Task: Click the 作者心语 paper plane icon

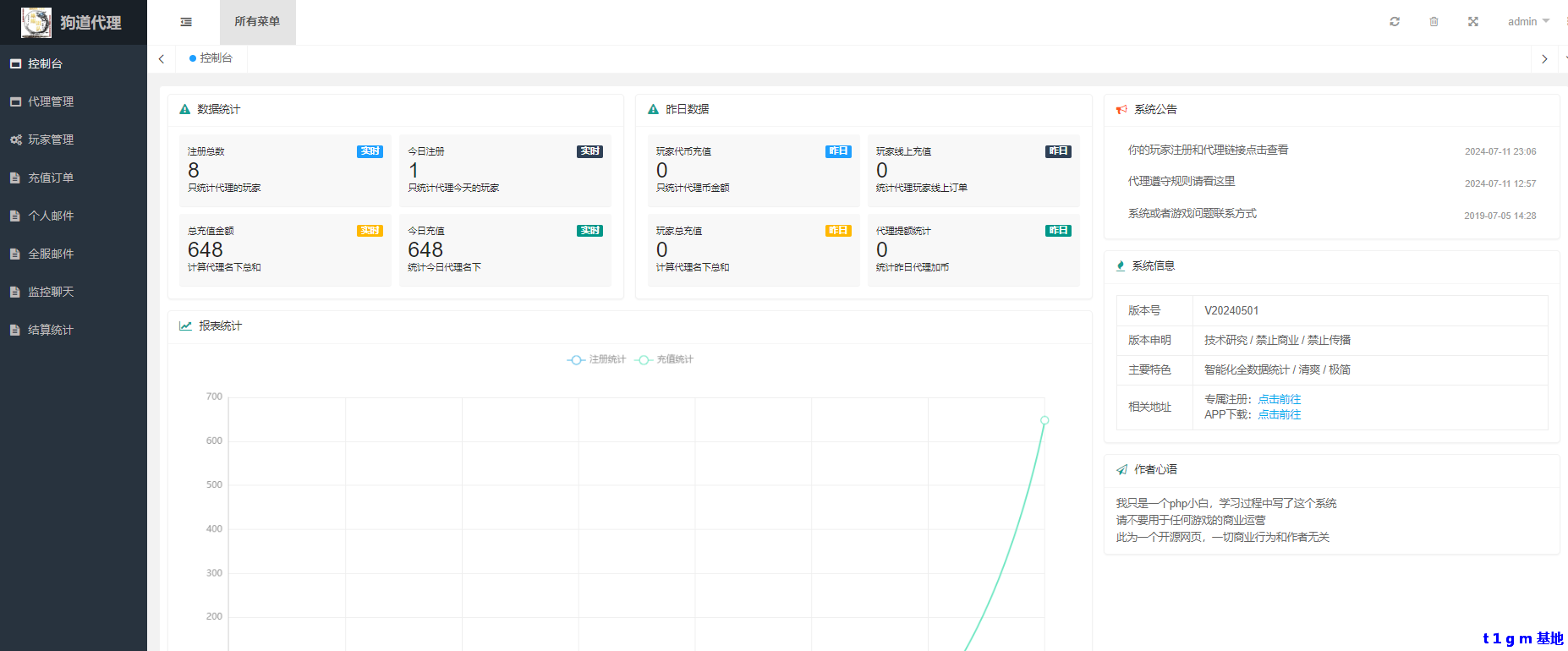Action: coord(1121,469)
